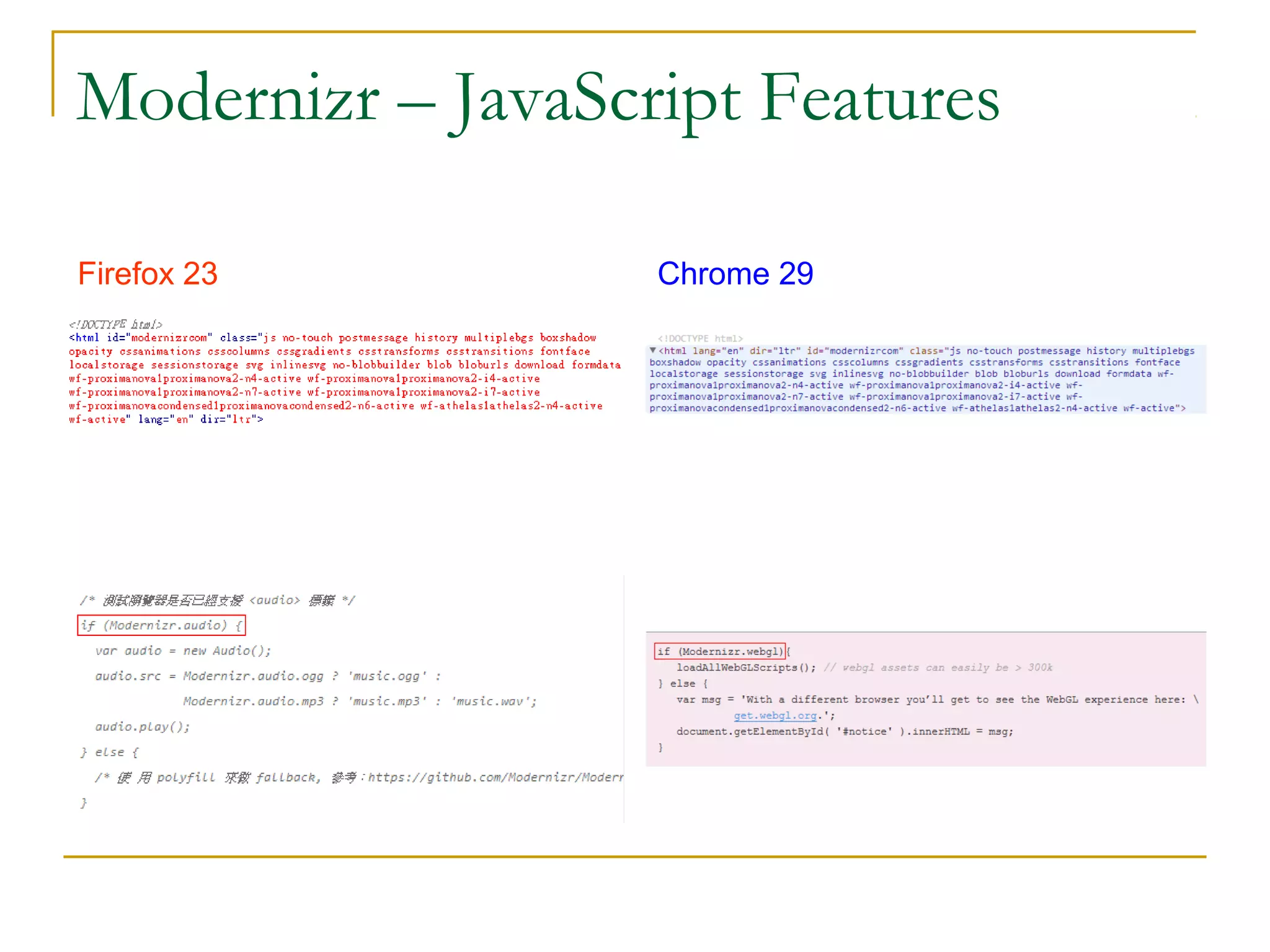1270x952 pixels.
Task: Click the Firefox localstorage sessionstorage svg line
Action: point(345,365)
